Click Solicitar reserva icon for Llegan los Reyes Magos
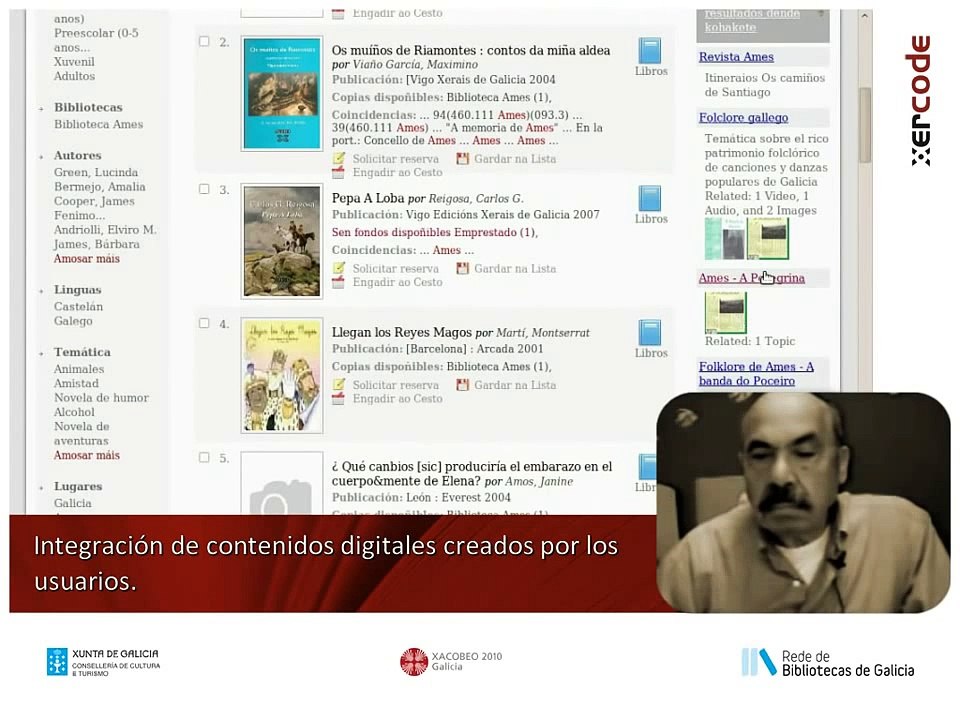960x720 pixels. click(339, 384)
